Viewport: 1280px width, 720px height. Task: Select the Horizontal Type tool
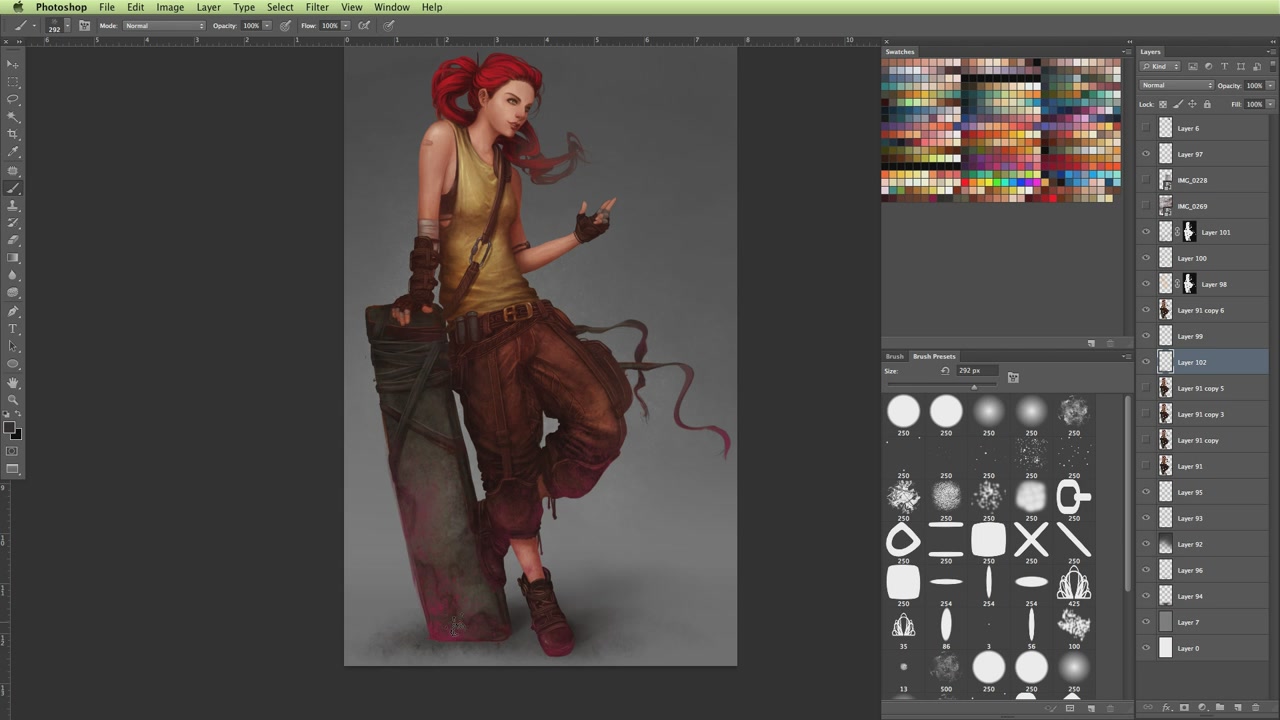coord(13,329)
